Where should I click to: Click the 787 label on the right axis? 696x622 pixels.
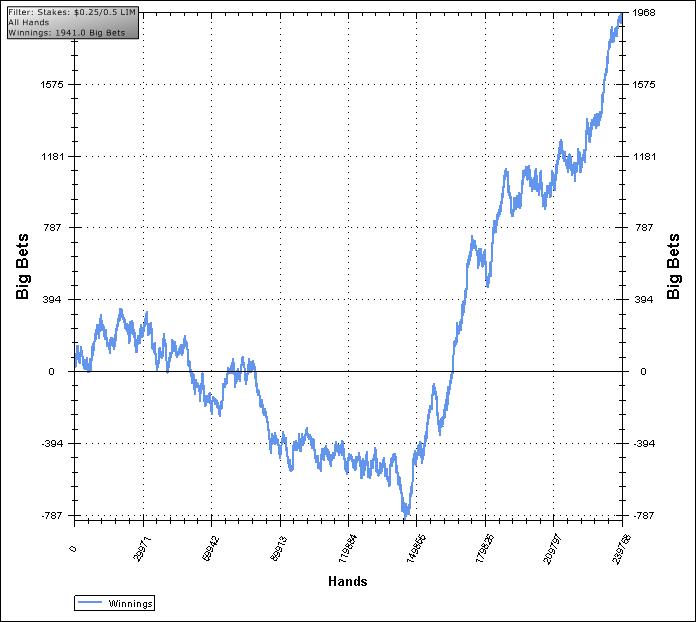click(x=644, y=228)
